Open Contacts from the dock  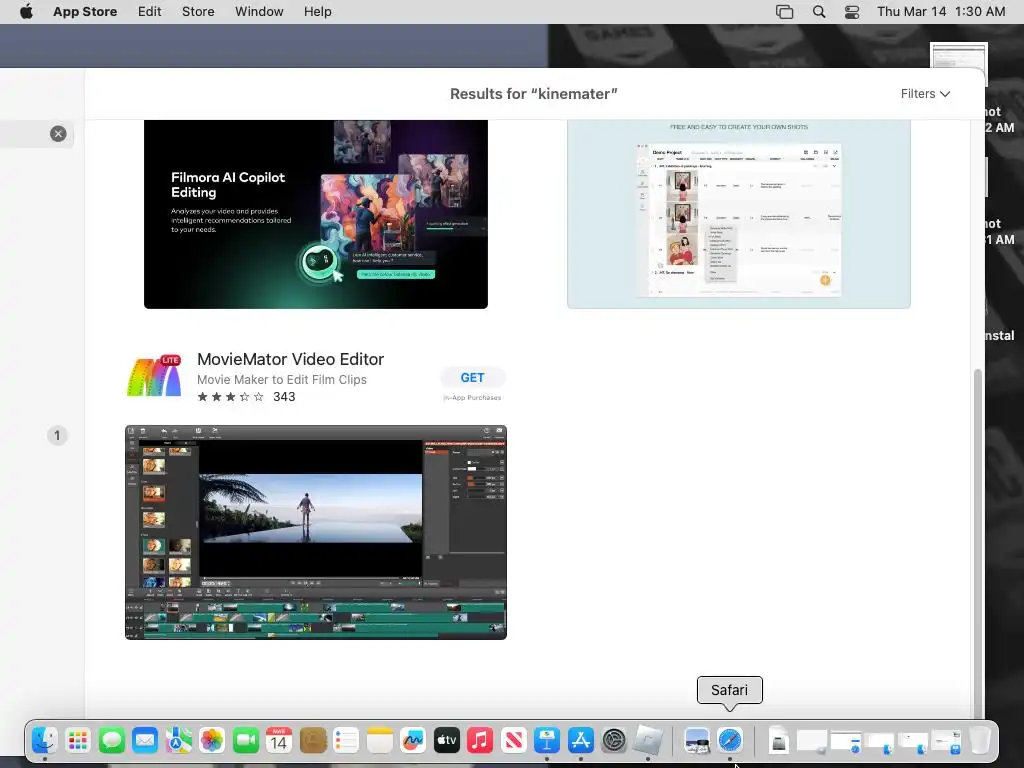pyautogui.click(x=313, y=741)
